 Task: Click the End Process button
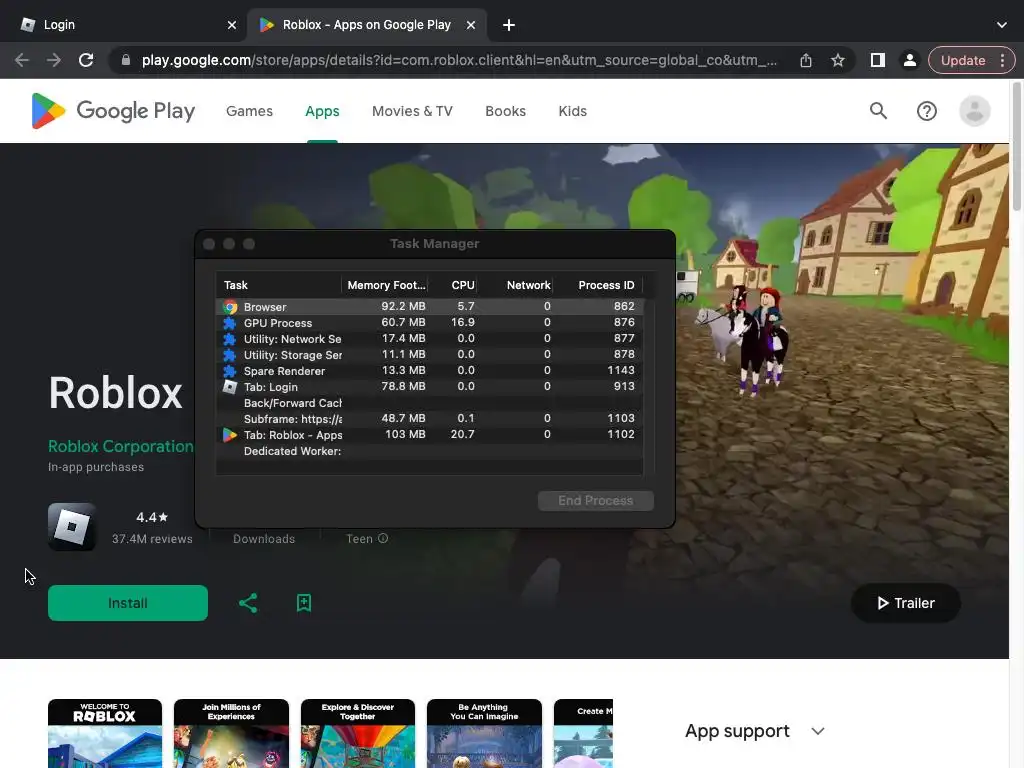(596, 501)
